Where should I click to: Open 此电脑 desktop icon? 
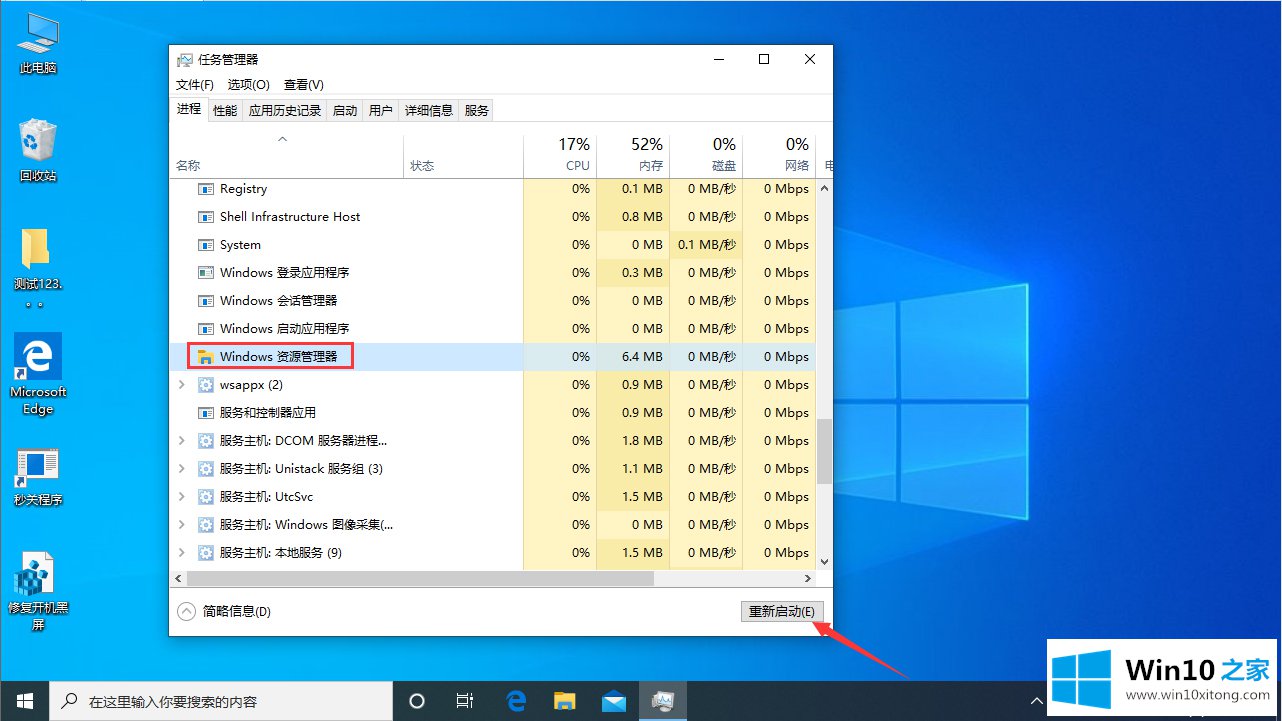[x=38, y=44]
